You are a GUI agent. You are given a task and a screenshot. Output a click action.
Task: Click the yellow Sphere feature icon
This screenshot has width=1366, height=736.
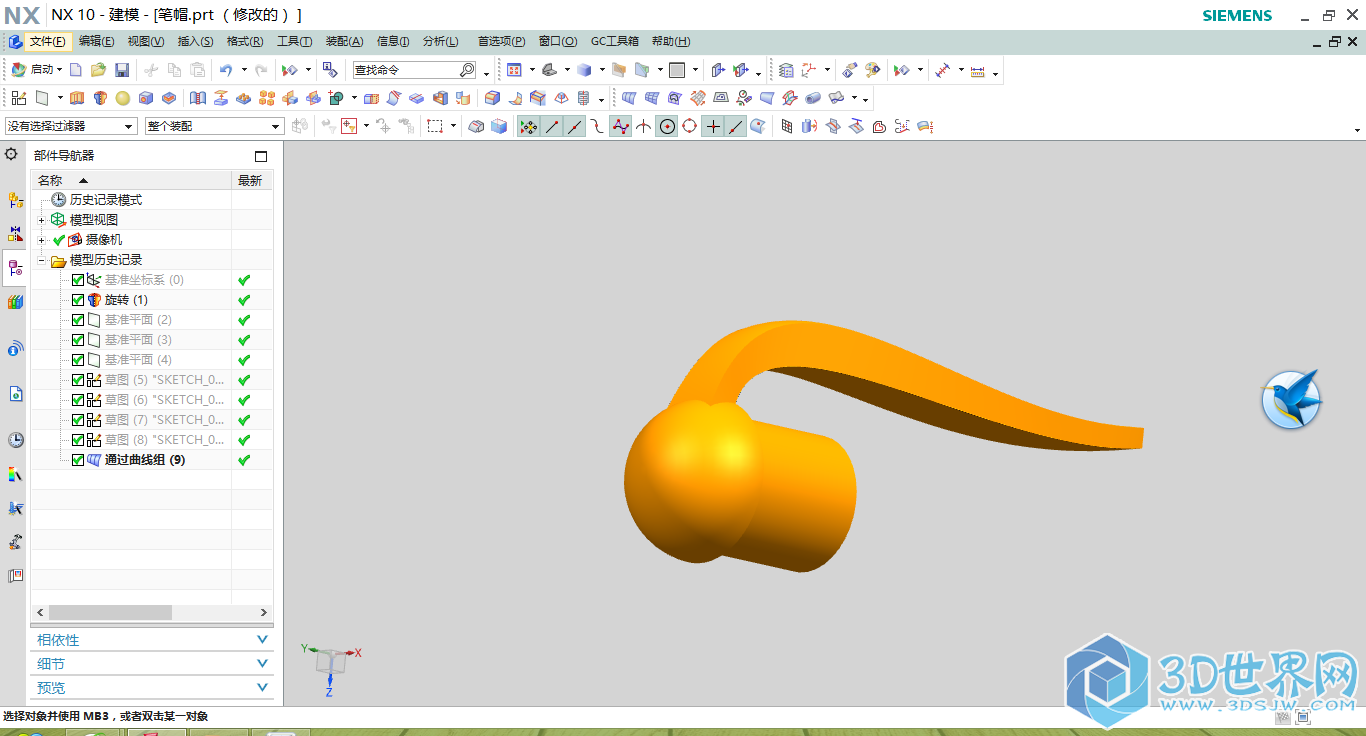pos(123,98)
